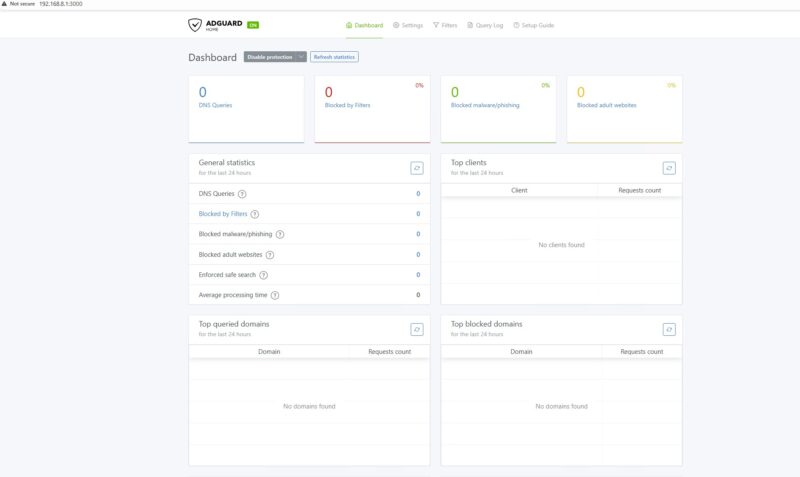Refresh the Top queried domains card
This screenshot has height=477, width=800.
(417, 329)
